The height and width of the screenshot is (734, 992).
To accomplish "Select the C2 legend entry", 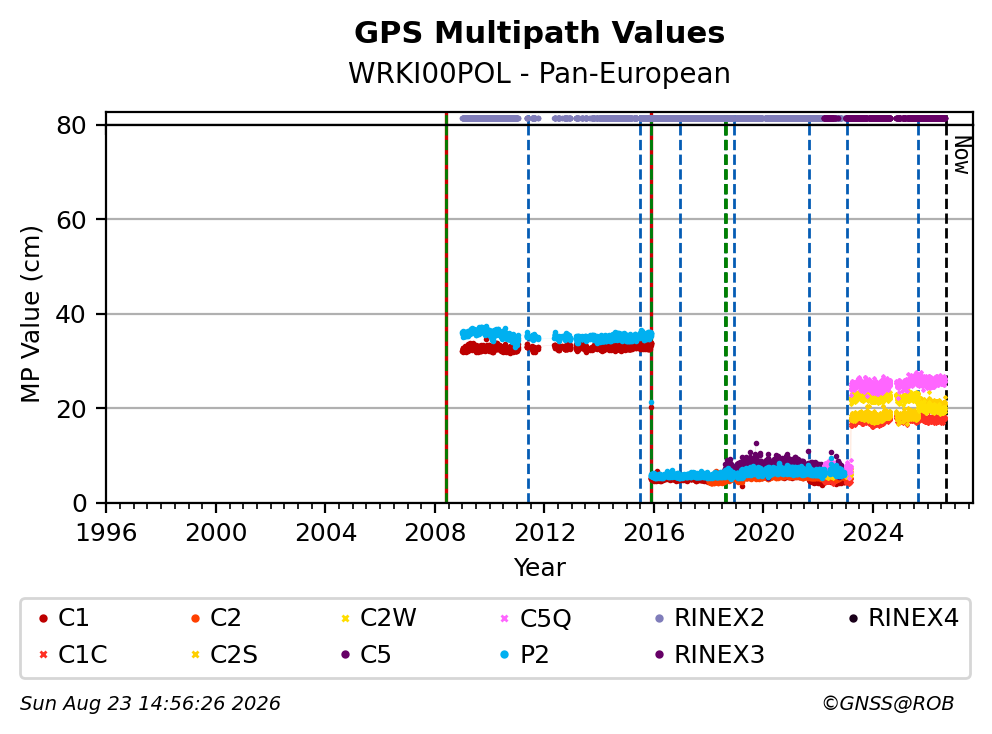I will [216, 618].
